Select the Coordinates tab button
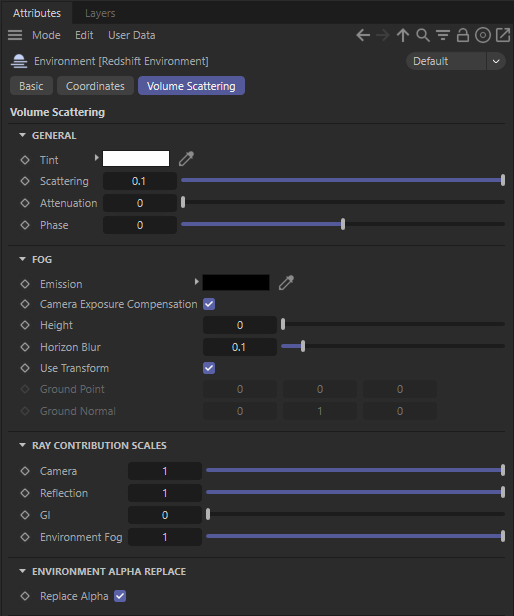This screenshot has width=514, height=616. tap(95, 86)
